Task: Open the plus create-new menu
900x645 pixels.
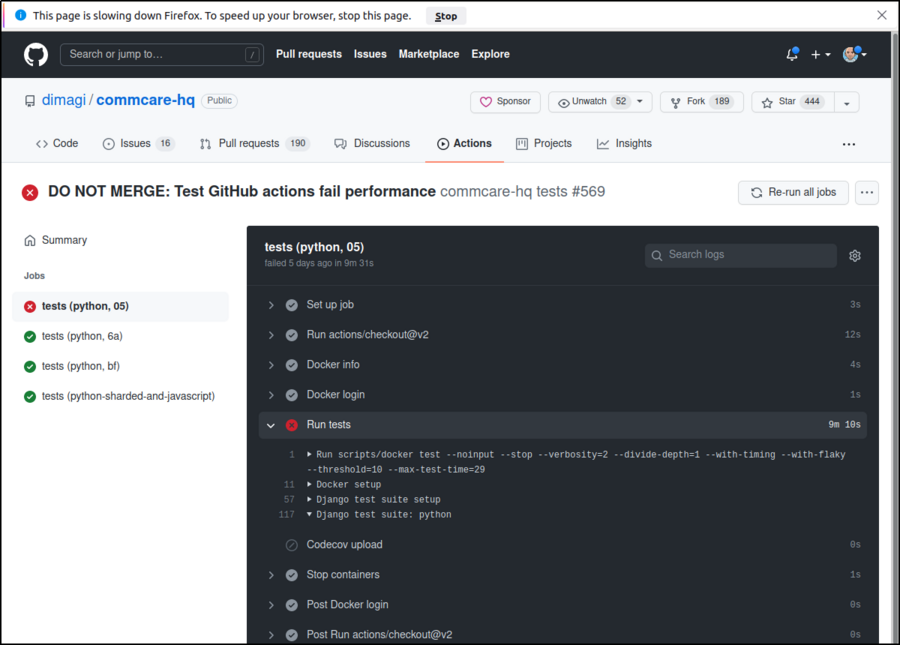Action: [x=820, y=55]
